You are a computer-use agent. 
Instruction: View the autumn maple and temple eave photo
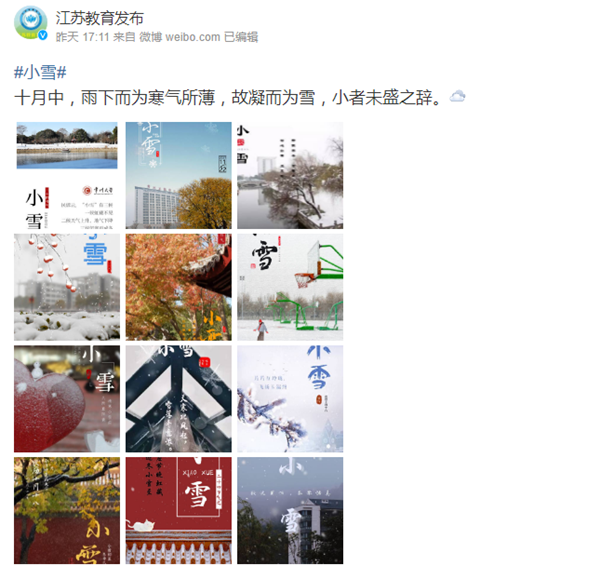click(x=178, y=287)
